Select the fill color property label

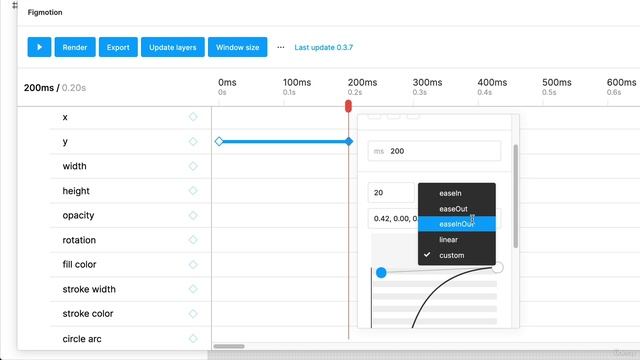click(x=79, y=264)
